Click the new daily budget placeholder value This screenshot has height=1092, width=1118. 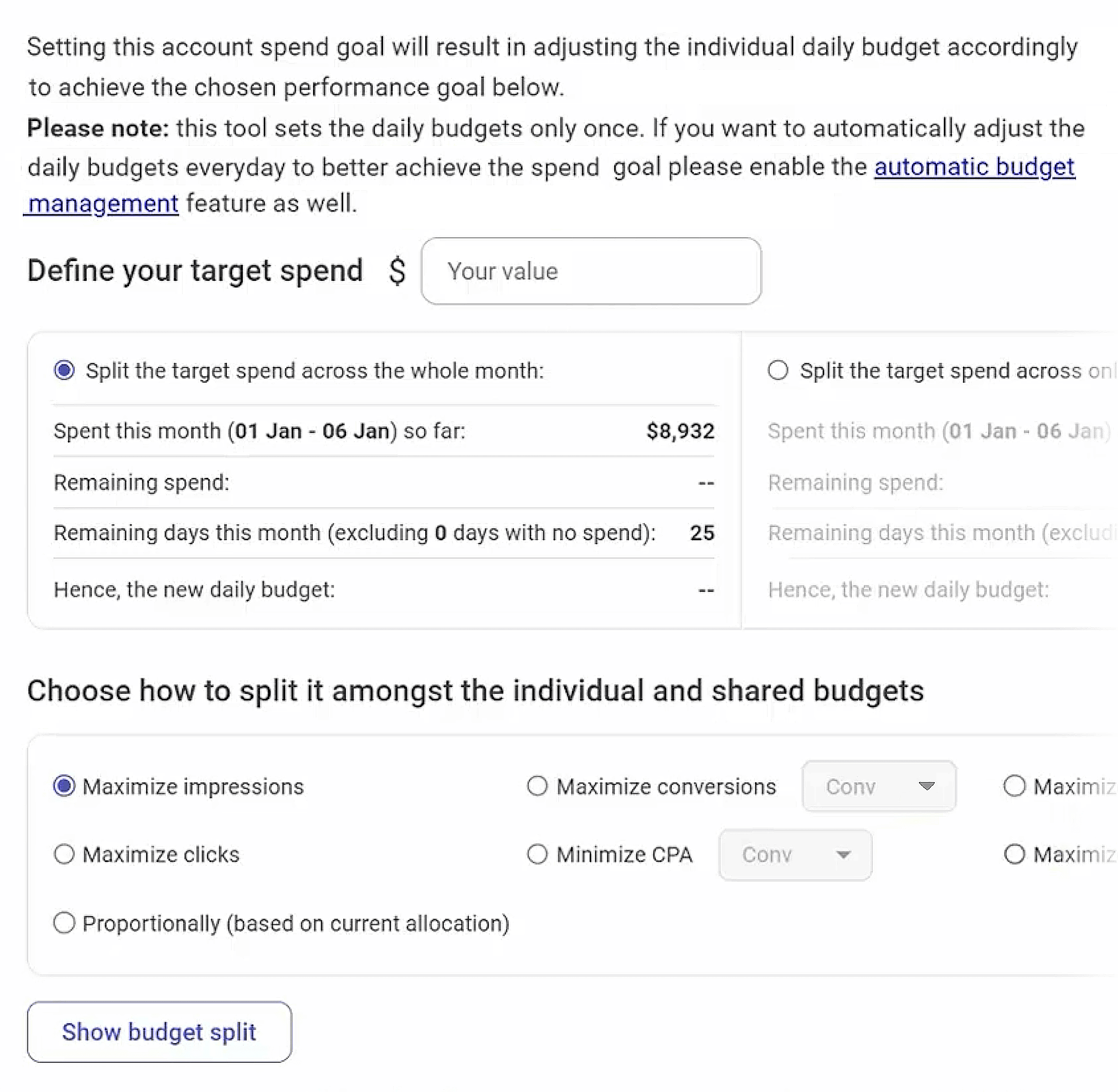(x=705, y=589)
